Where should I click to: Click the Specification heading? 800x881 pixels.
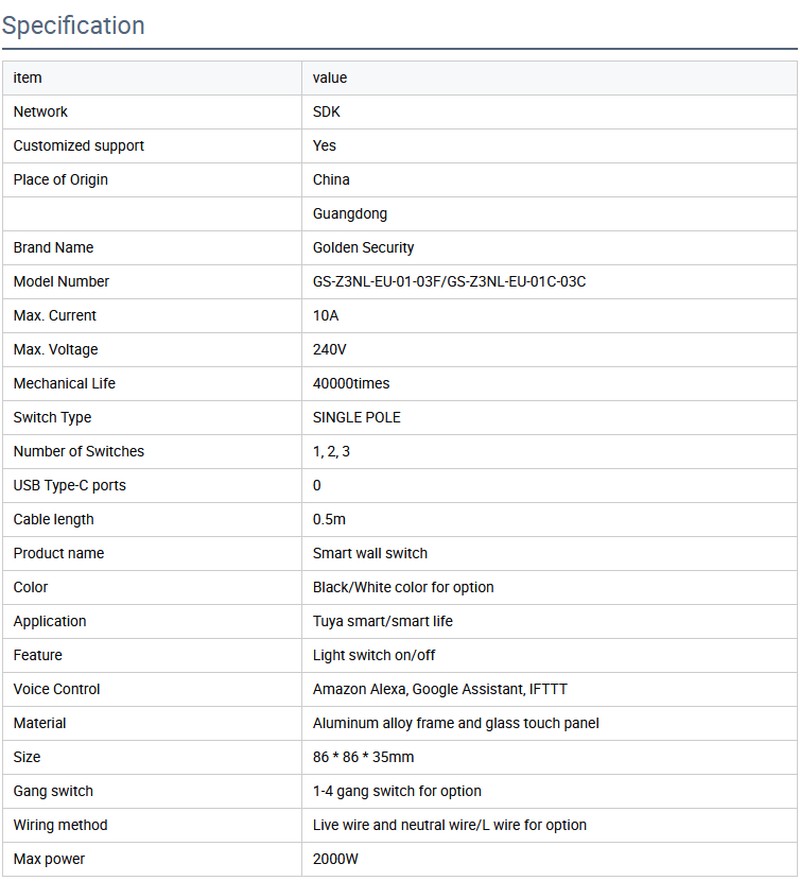tap(73, 25)
